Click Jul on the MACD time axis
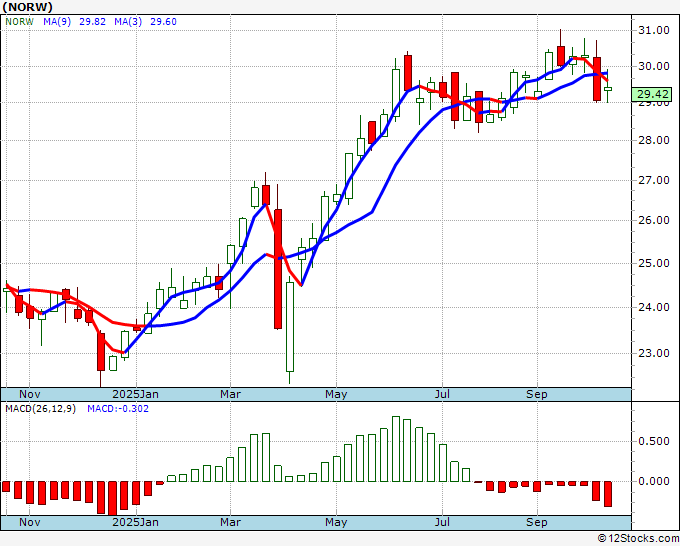The height and width of the screenshot is (546, 680). (442, 522)
